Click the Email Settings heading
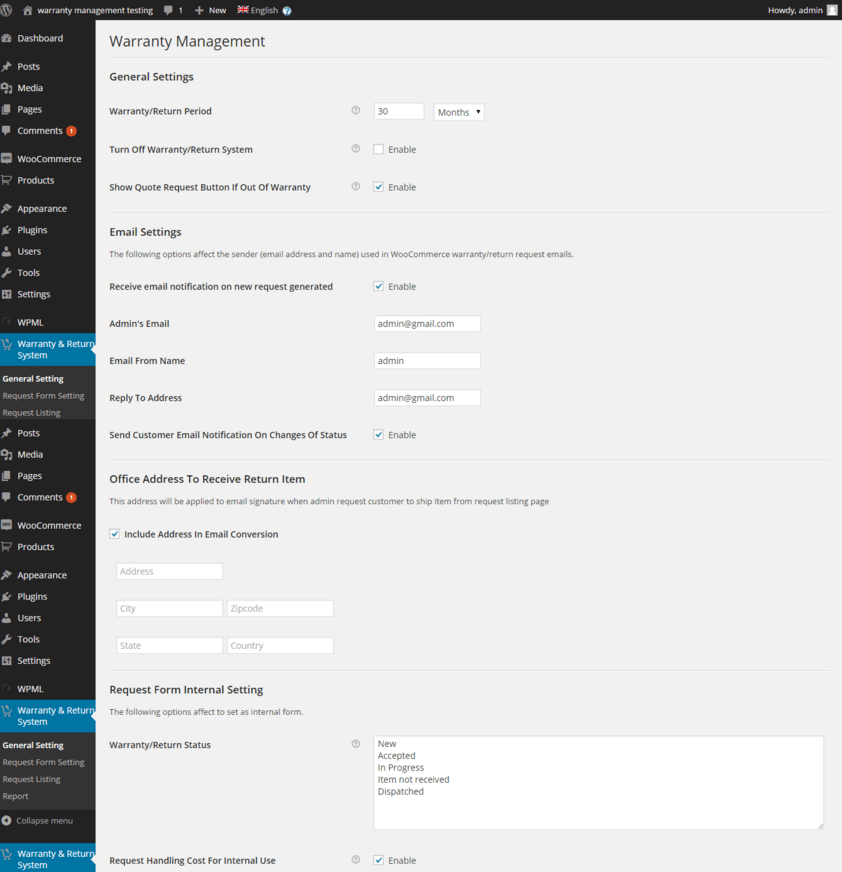This screenshot has width=842, height=872. point(145,232)
